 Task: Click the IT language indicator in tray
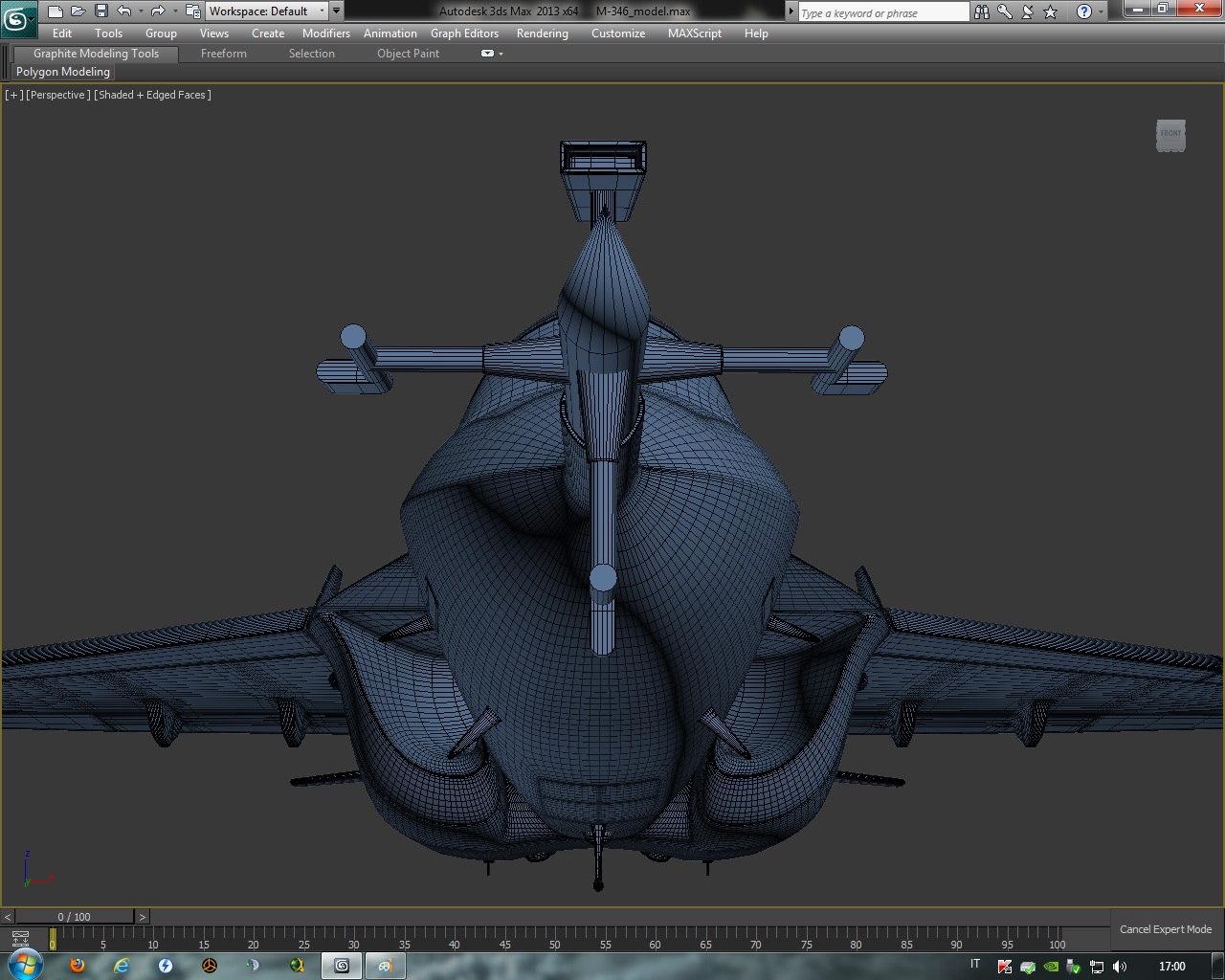coord(975,964)
